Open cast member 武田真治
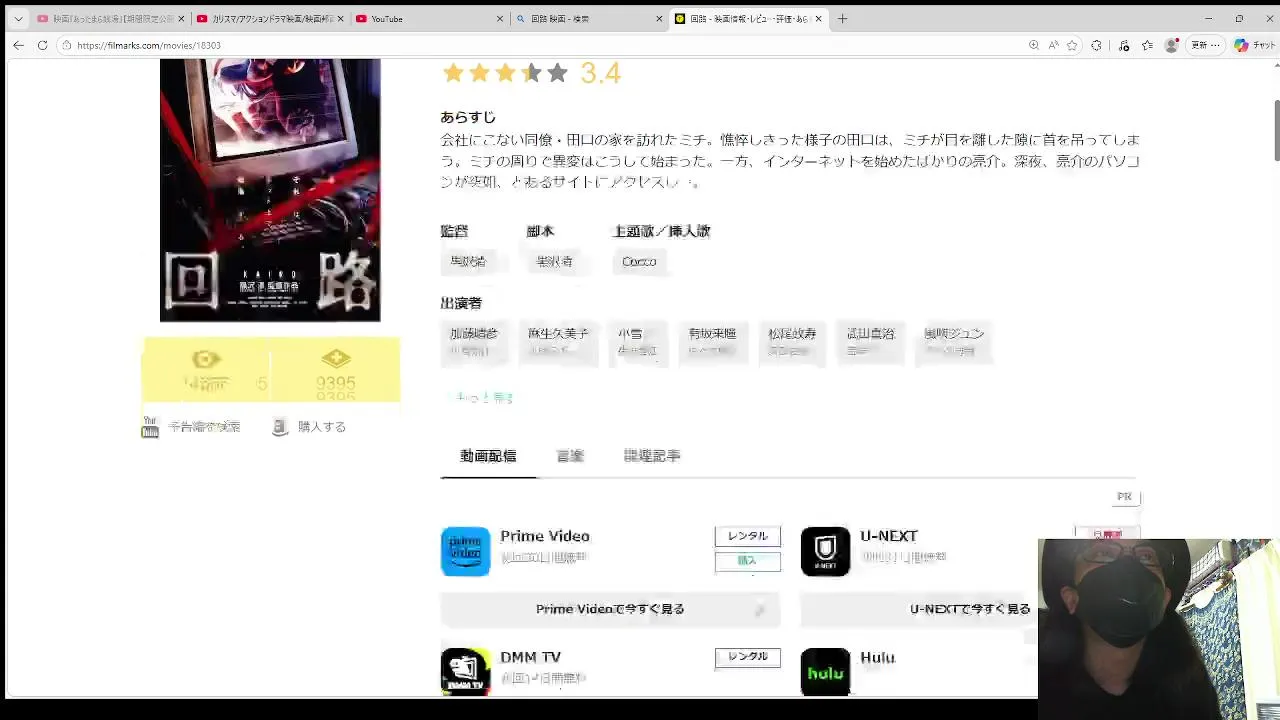 tap(871, 341)
